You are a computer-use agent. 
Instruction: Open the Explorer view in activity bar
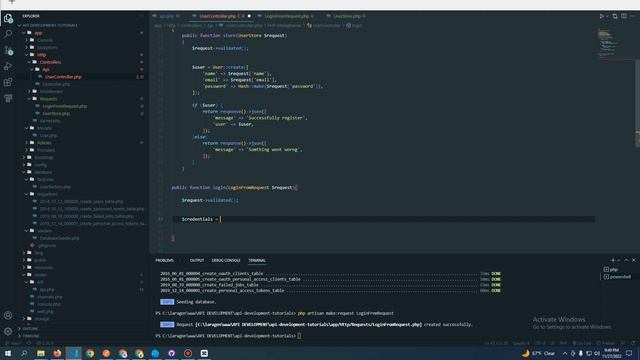[8, 18]
